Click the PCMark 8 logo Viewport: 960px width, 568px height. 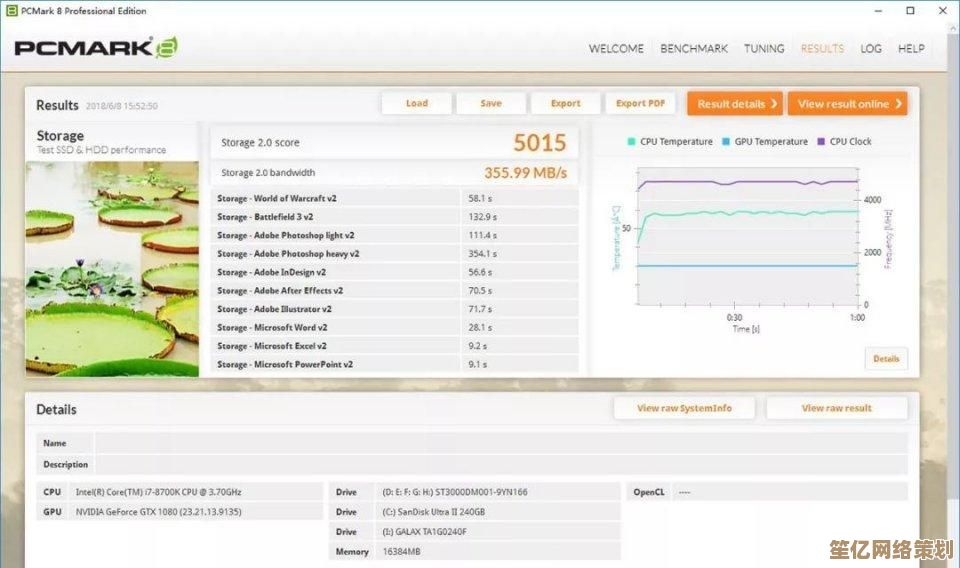[x=97, y=47]
